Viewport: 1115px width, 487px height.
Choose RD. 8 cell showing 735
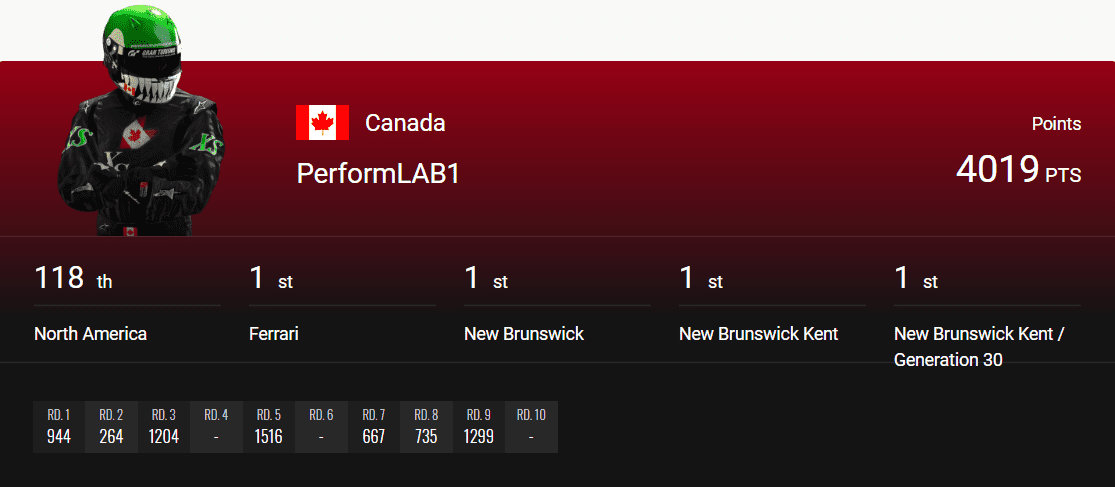coord(426,427)
